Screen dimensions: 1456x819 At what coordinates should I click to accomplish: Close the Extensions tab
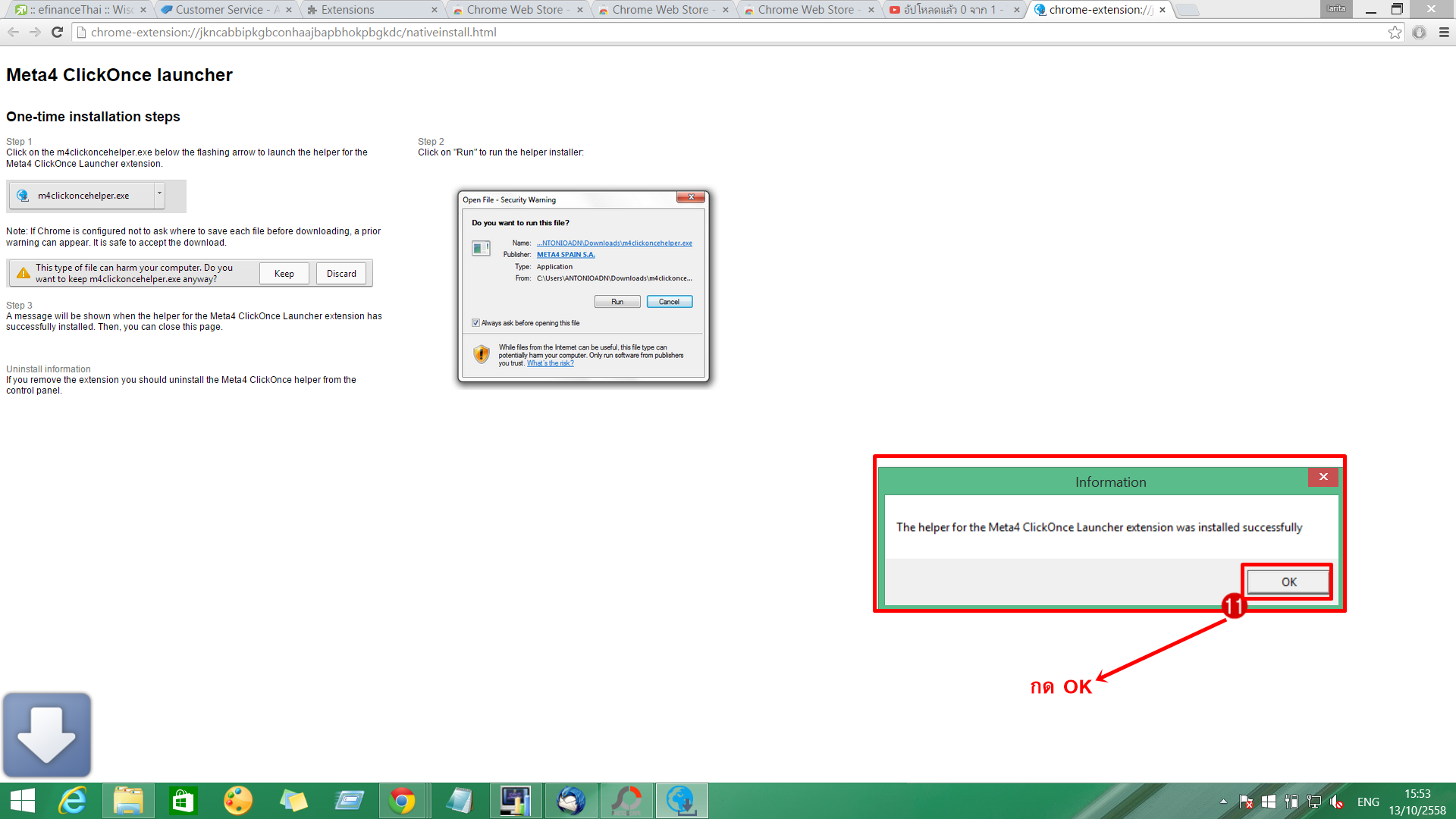point(435,10)
